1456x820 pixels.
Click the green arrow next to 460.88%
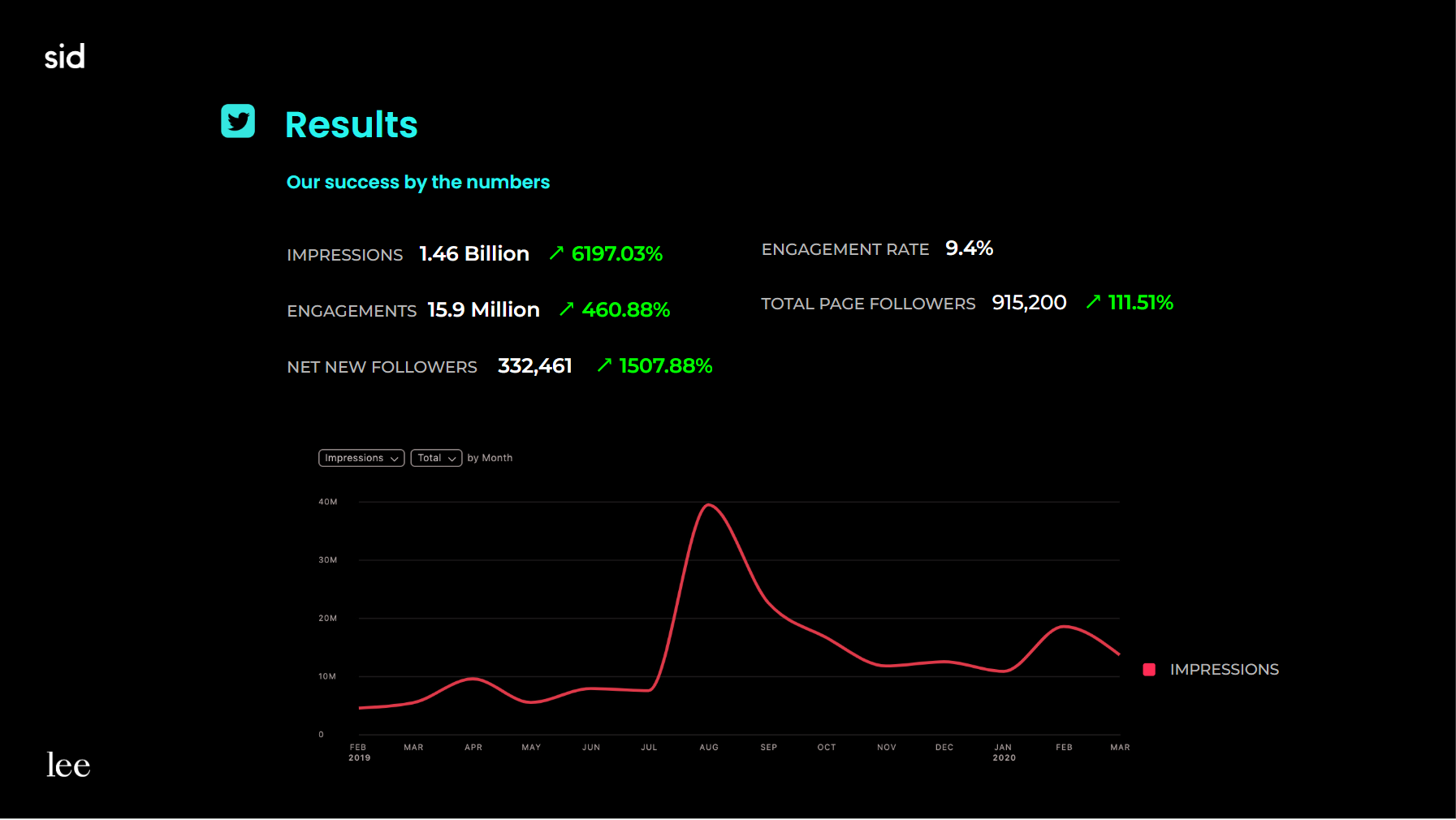click(x=567, y=309)
